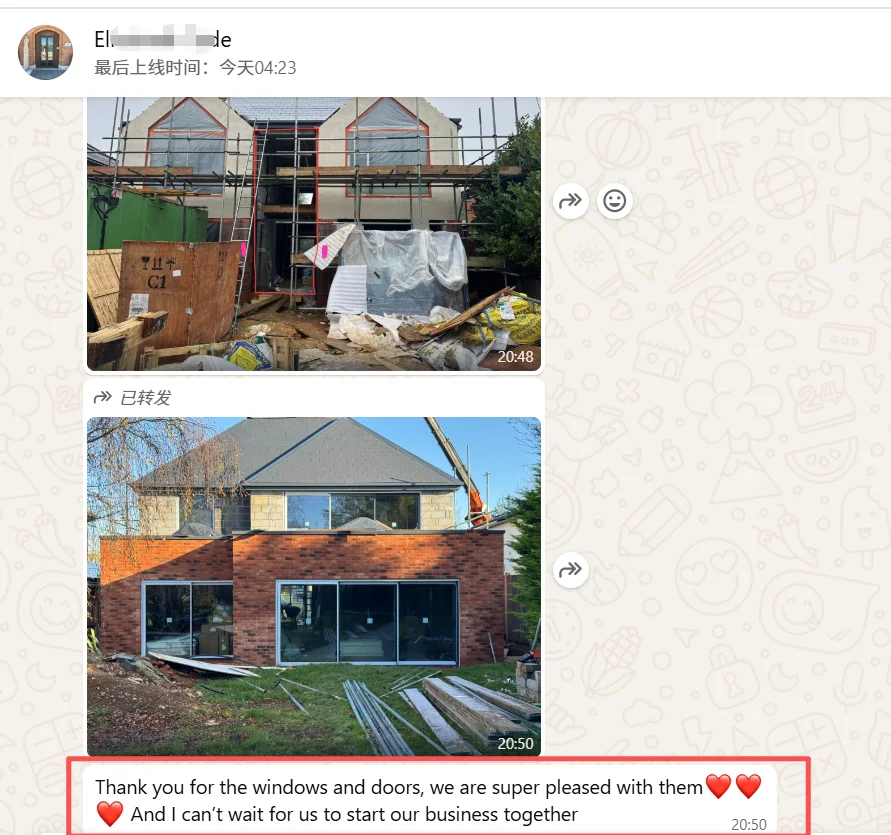Click the small arrow beside 已转发 label
Viewport: 891px width, 835px height.
pos(102,397)
